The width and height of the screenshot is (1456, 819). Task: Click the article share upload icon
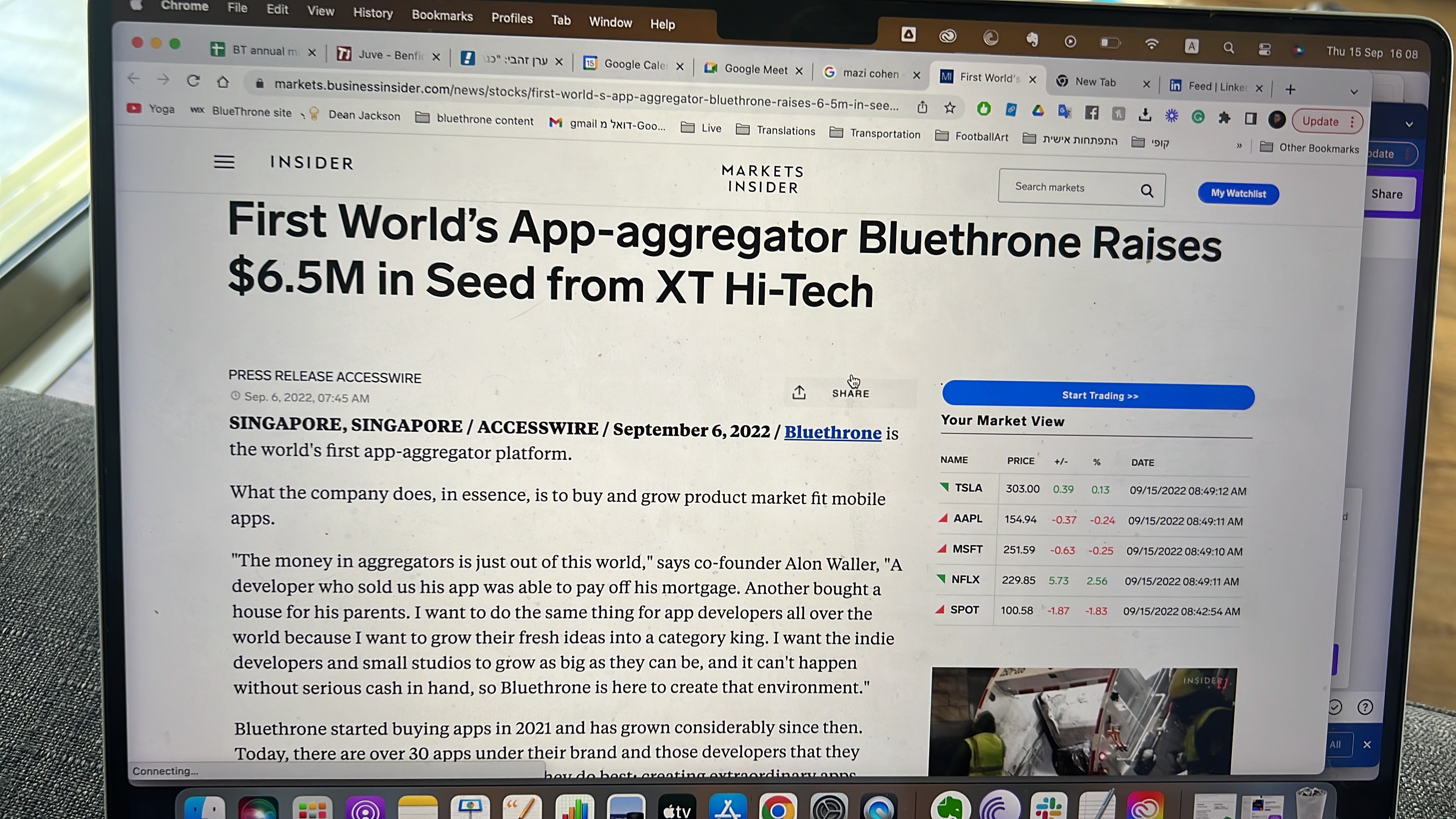(x=799, y=392)
